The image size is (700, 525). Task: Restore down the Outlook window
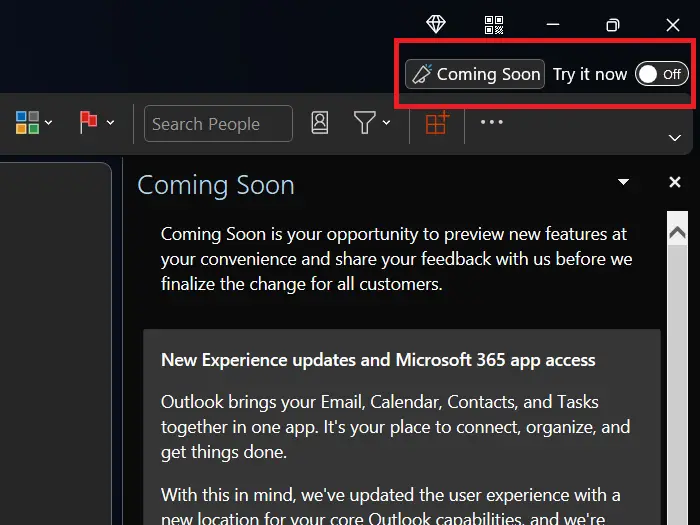pyautogui.click(x=612, y=25)
